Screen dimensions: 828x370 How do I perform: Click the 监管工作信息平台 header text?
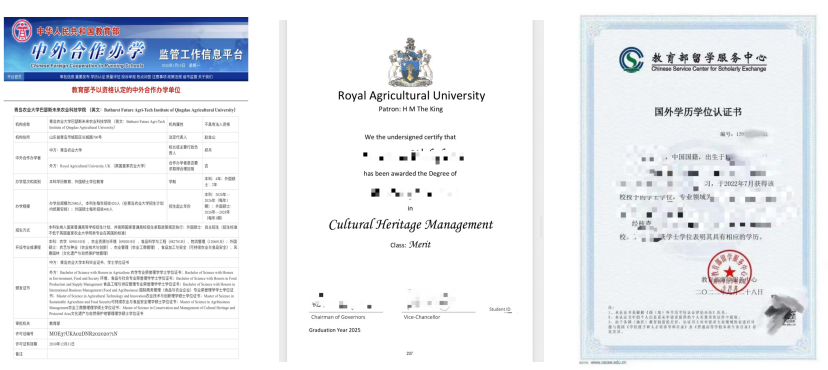[201, 54]
